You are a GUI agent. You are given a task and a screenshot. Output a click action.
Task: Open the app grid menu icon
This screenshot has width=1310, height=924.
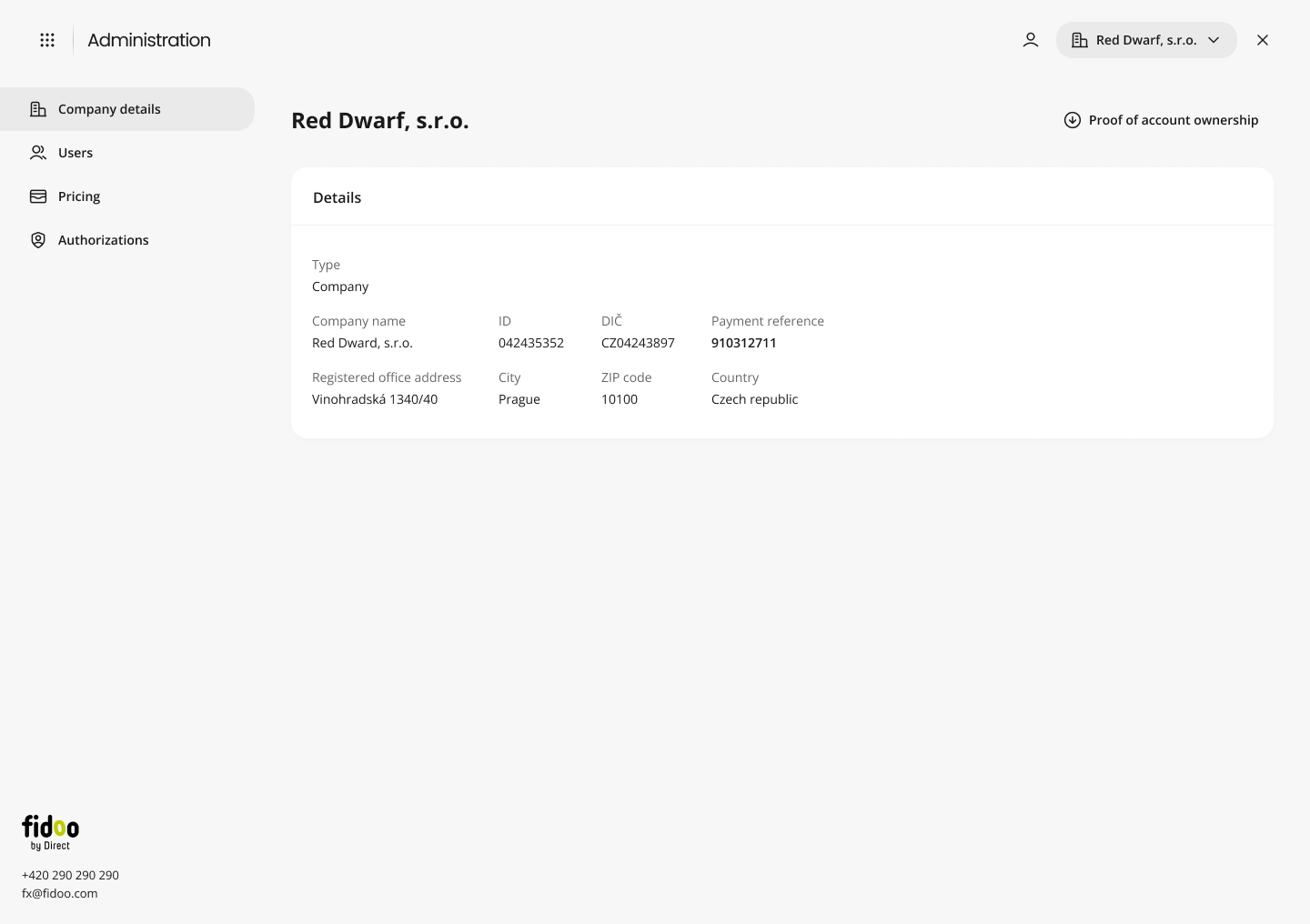click(47, 40)
